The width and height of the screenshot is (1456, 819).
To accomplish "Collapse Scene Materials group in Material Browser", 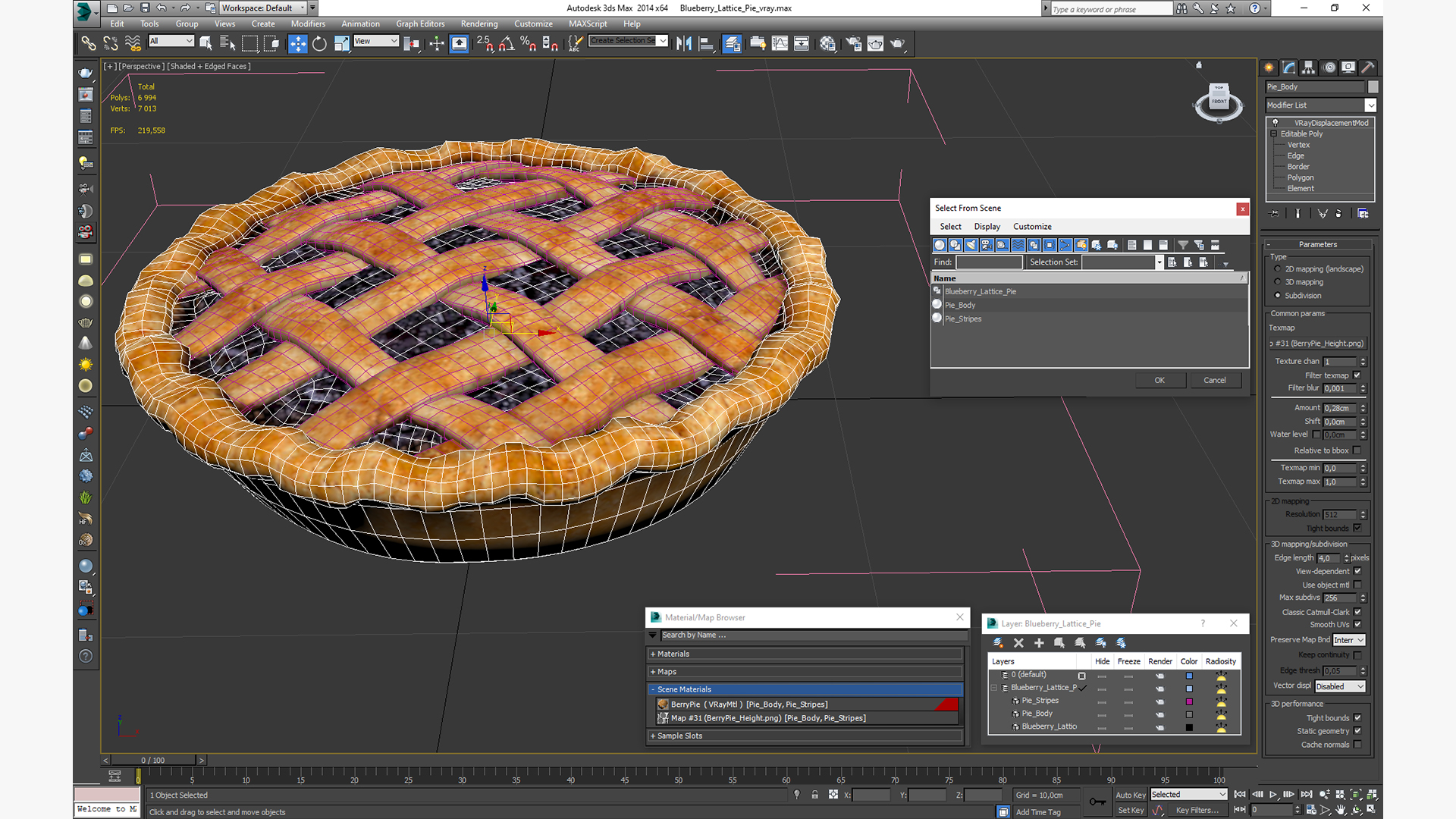I will (x=652, y=689).
